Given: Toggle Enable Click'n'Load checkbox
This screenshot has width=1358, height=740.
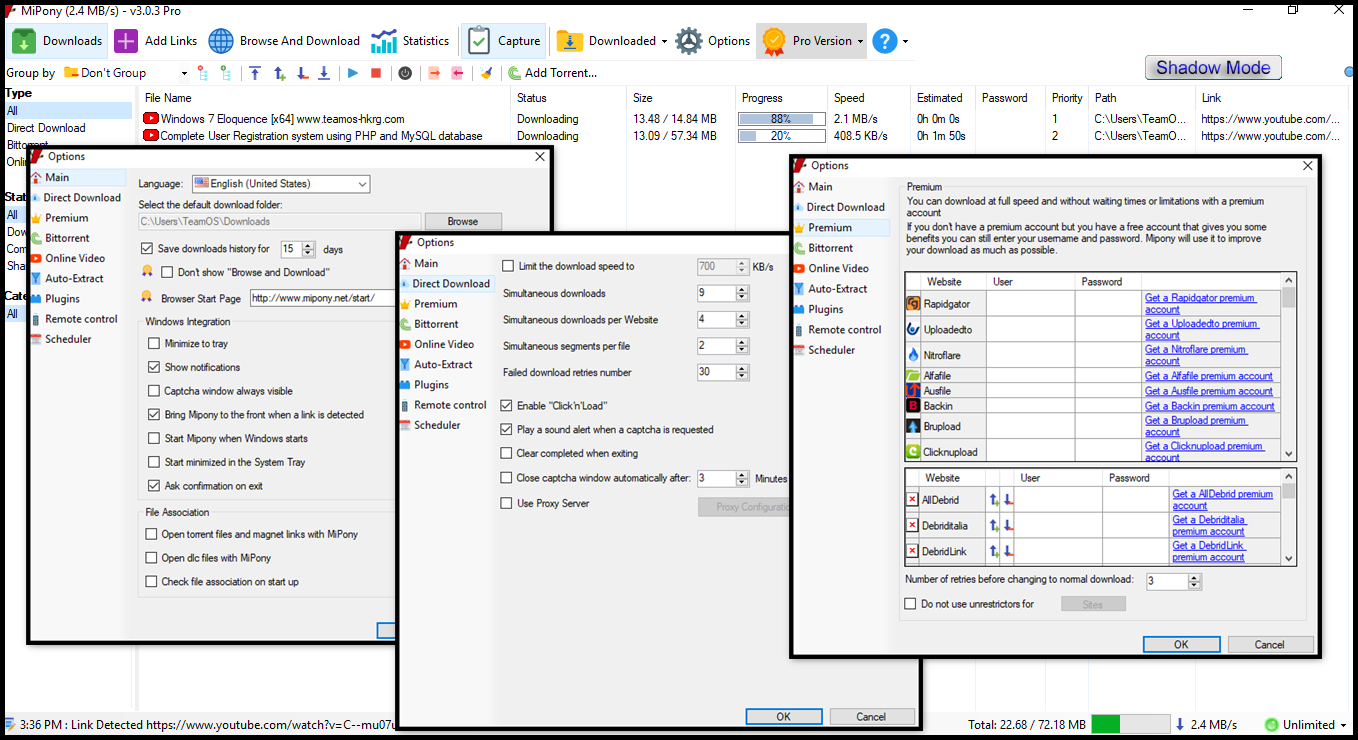Looking at the screenshot, I should point(507,406).
